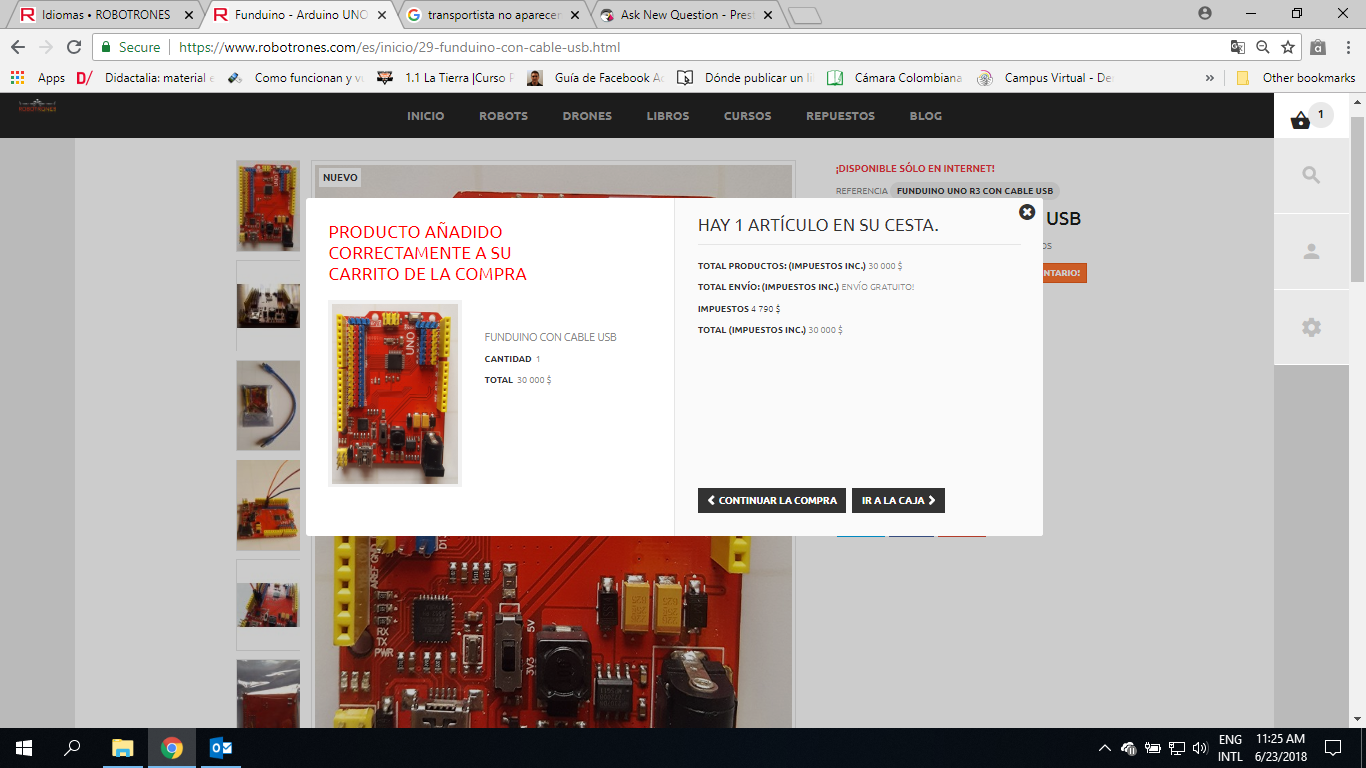Open Outlook from the taskbar
Image resolution: width=1366 pixels, height=768 pixels.
click(x=220, y=747)
